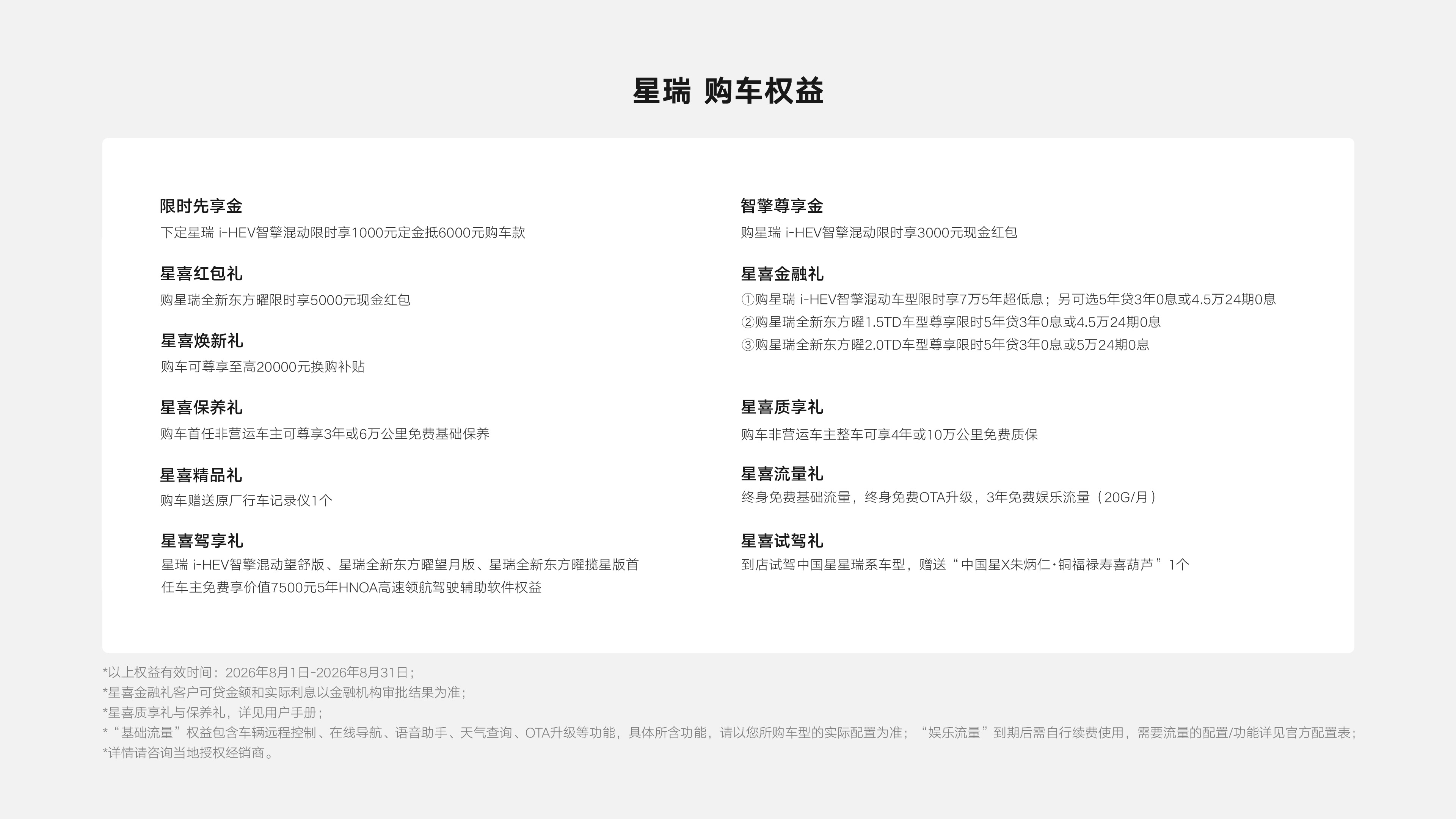This screenshot has width=1456, height=819.
Task: Click the line "购星瑞全新东方曜限时享5000元现金红包"
Action: click(x=285, y=300)
